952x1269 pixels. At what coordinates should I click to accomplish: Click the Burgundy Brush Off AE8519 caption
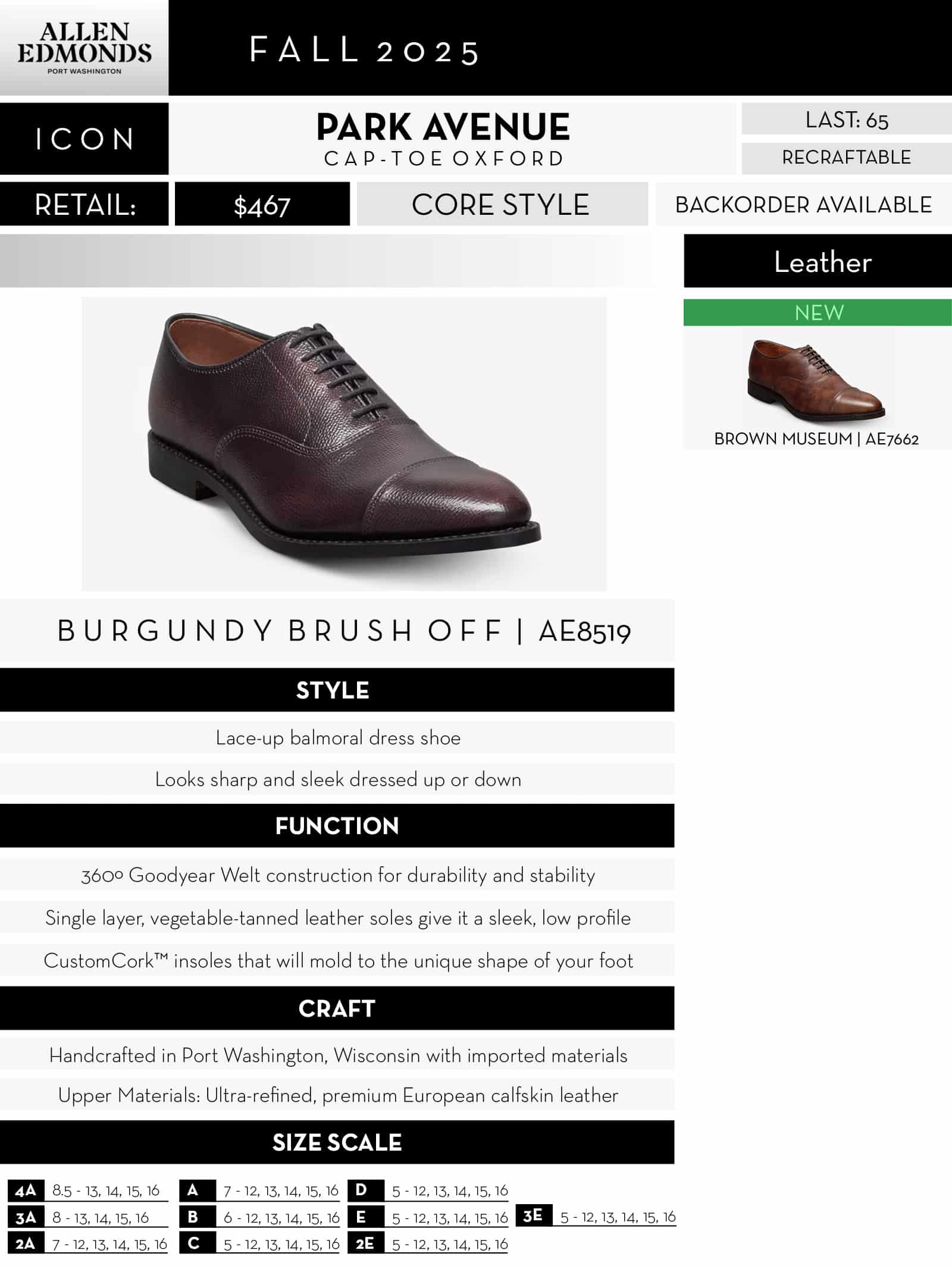[x=344, y=631]
